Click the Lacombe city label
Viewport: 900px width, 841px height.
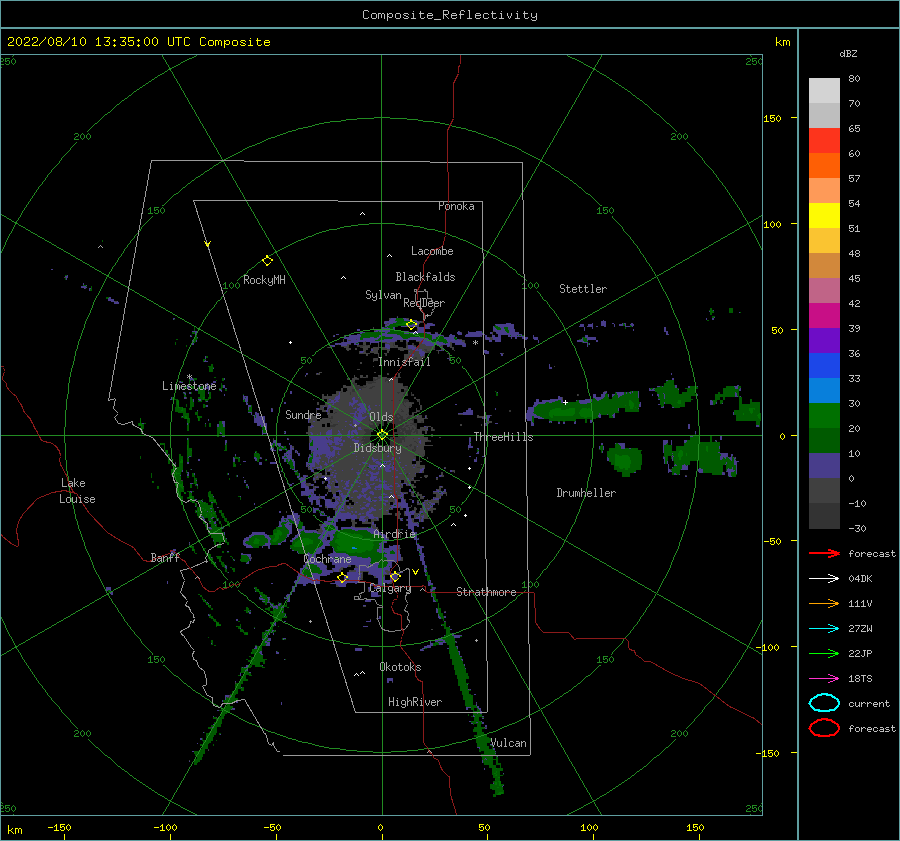[x=432, y=251]
